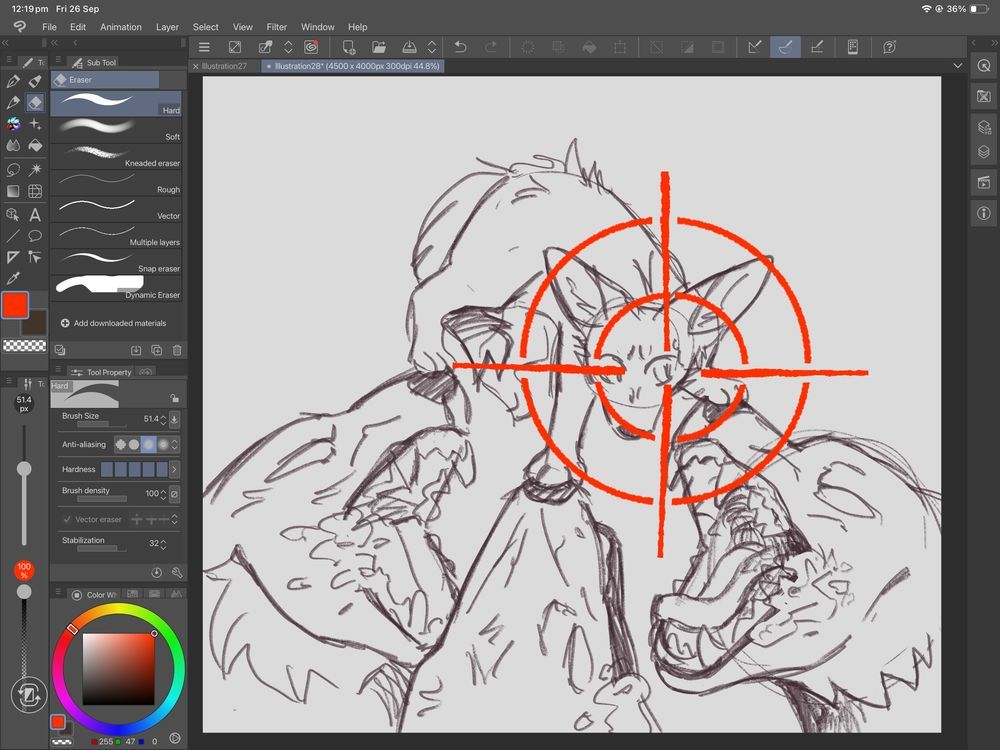Toggle the Tool Property lock icon

click(x=174, y=399)
